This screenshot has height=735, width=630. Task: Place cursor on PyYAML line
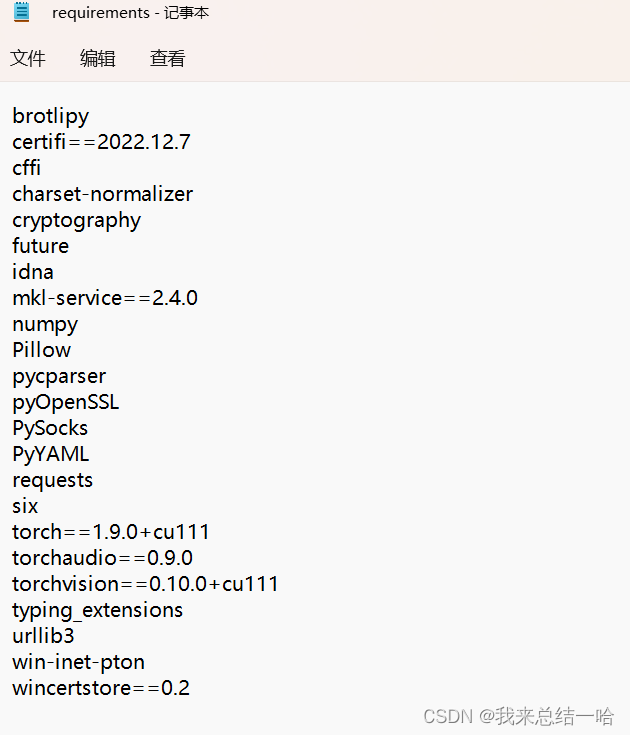click(51, 454)
